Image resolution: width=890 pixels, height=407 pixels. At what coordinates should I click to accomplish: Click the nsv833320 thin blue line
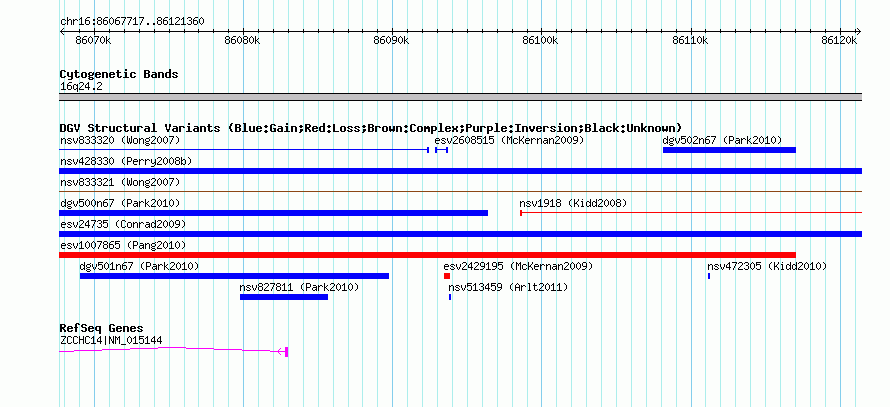point(244,150)
